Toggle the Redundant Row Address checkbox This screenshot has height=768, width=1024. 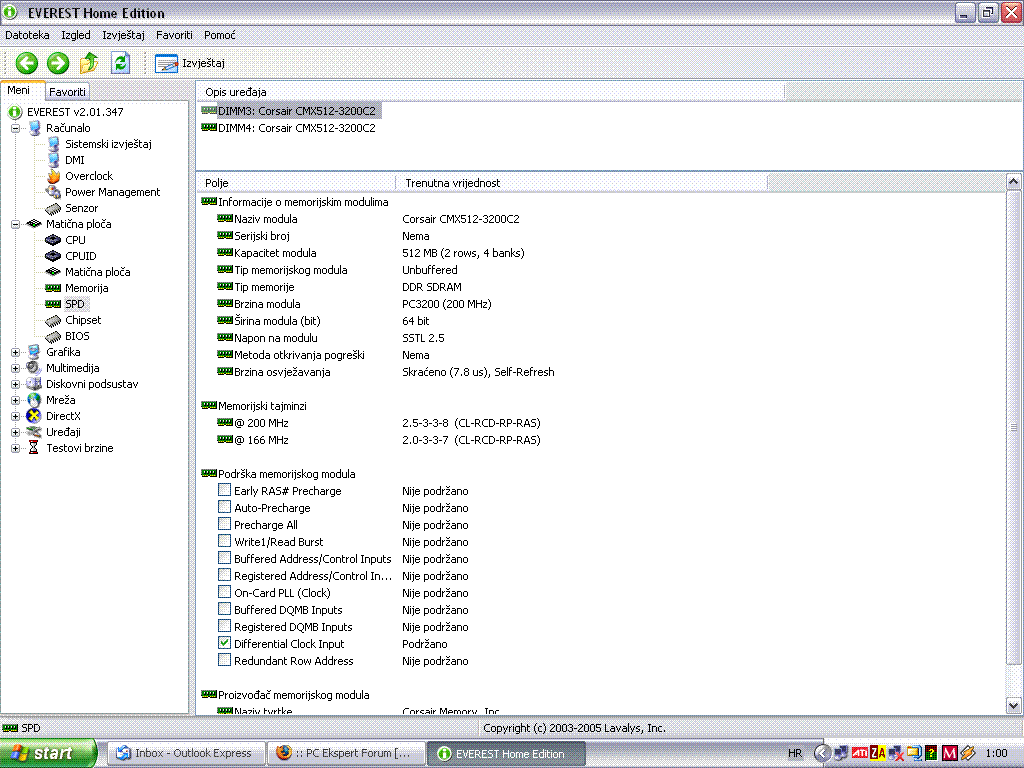[x=225, y=661]
